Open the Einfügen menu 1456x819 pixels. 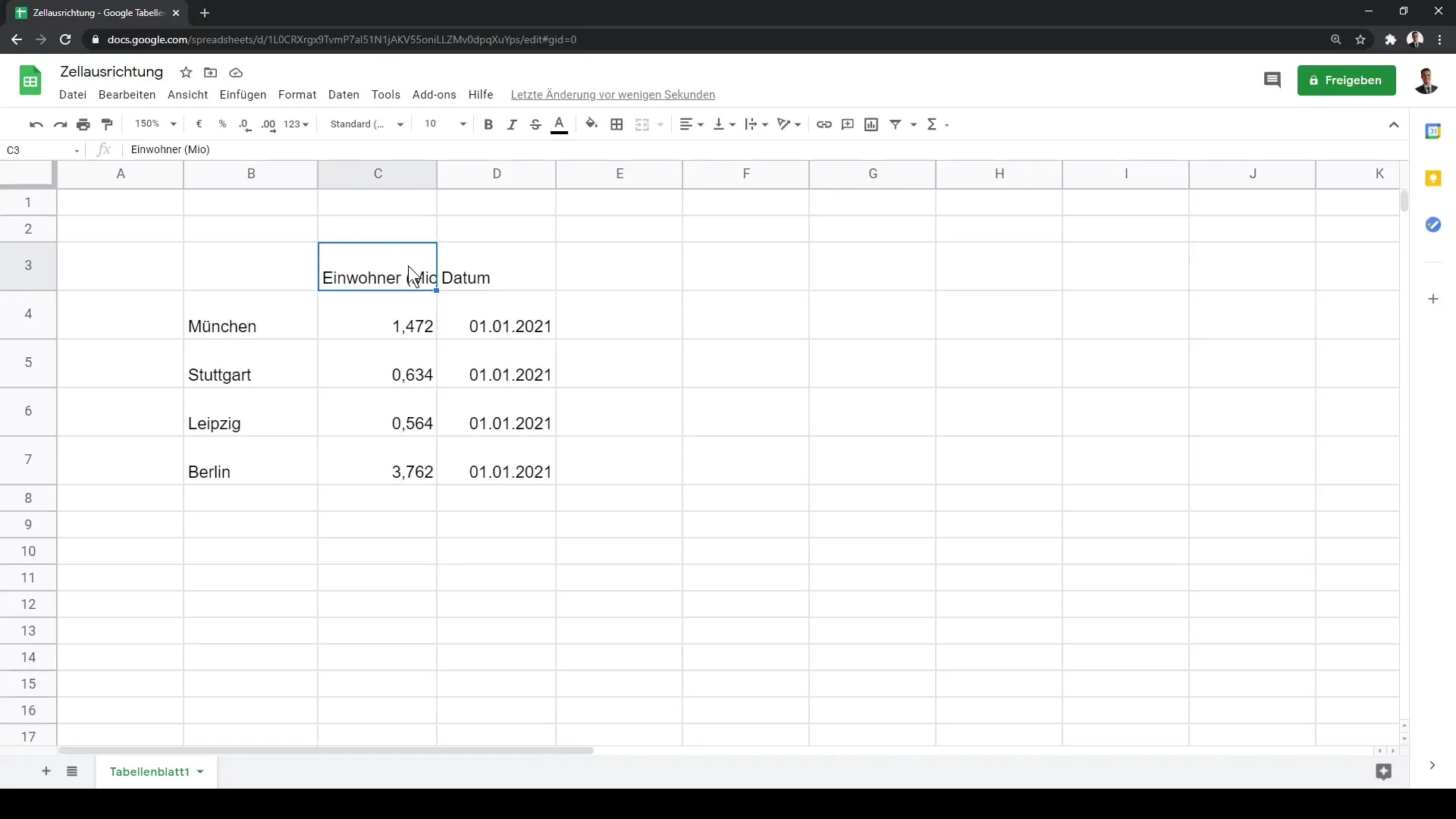point(243,95)
